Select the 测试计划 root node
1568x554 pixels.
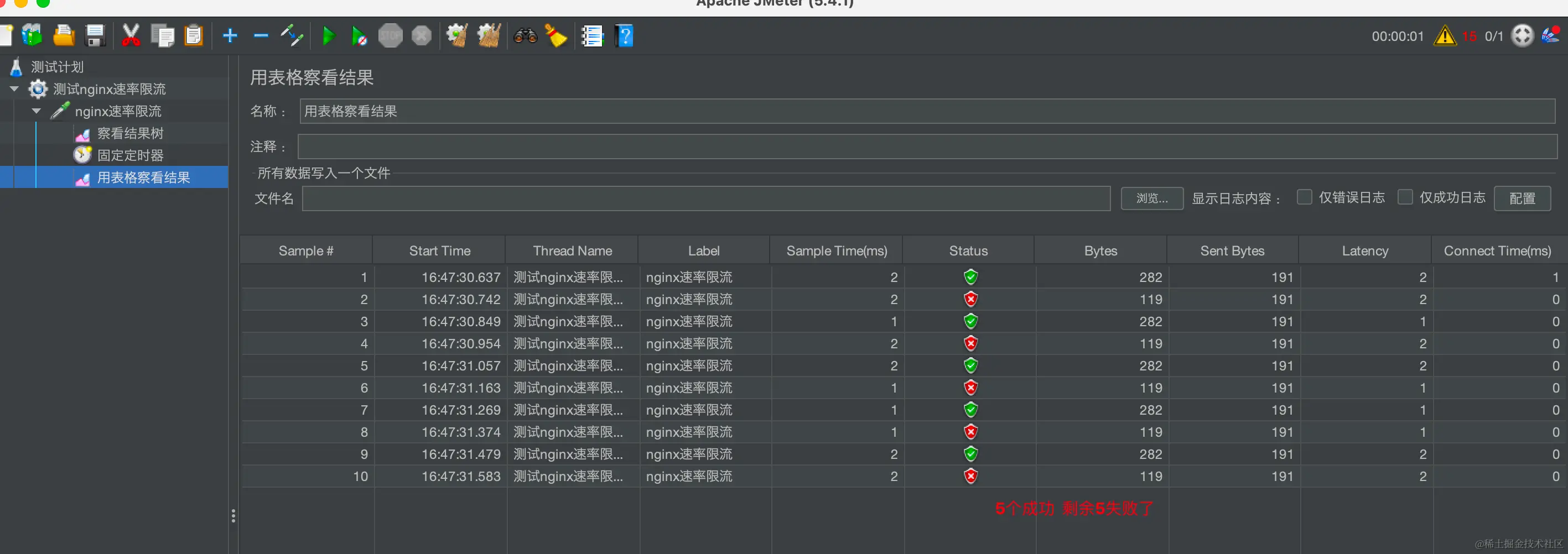[x=57, y=67]
